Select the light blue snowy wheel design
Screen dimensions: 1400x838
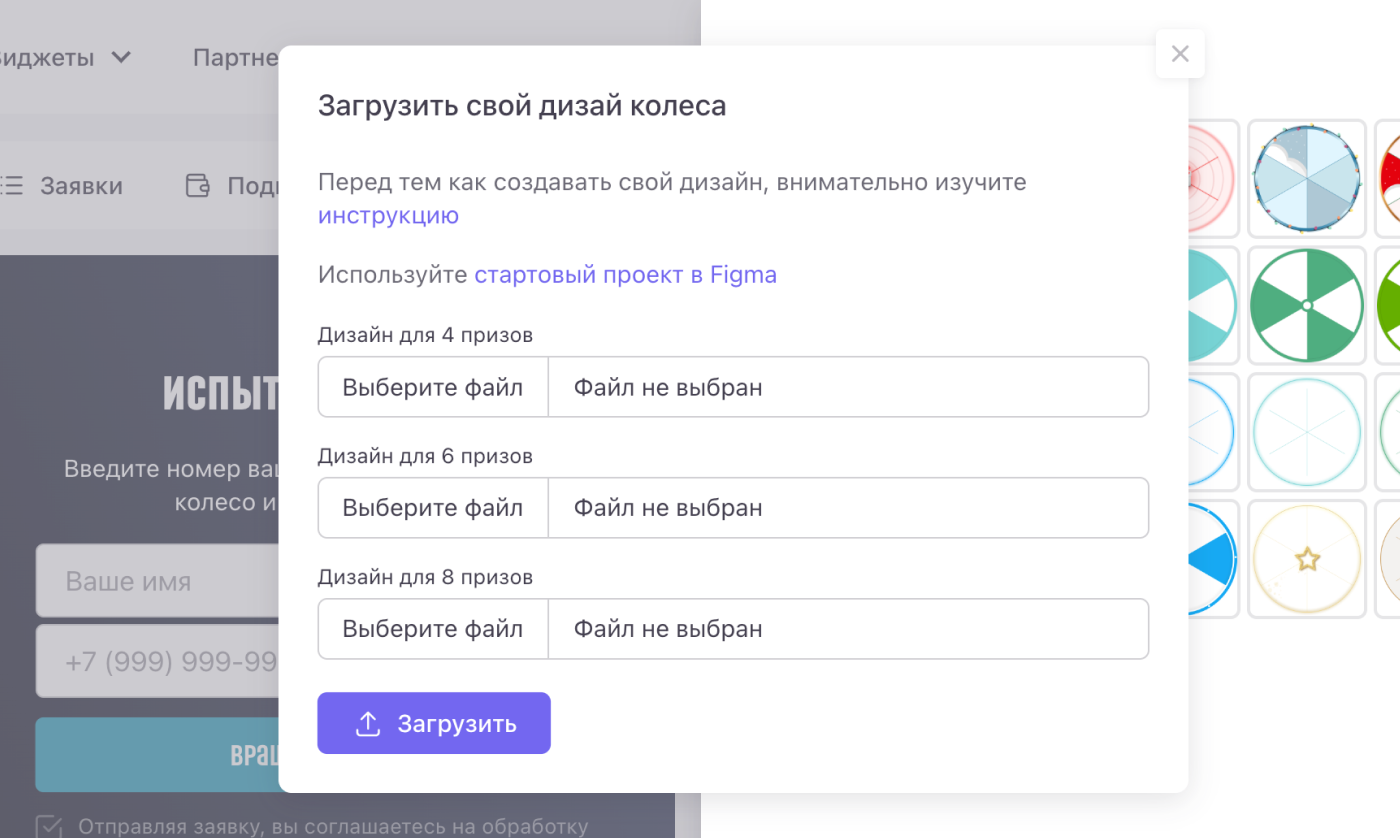tap(1307, 178)
